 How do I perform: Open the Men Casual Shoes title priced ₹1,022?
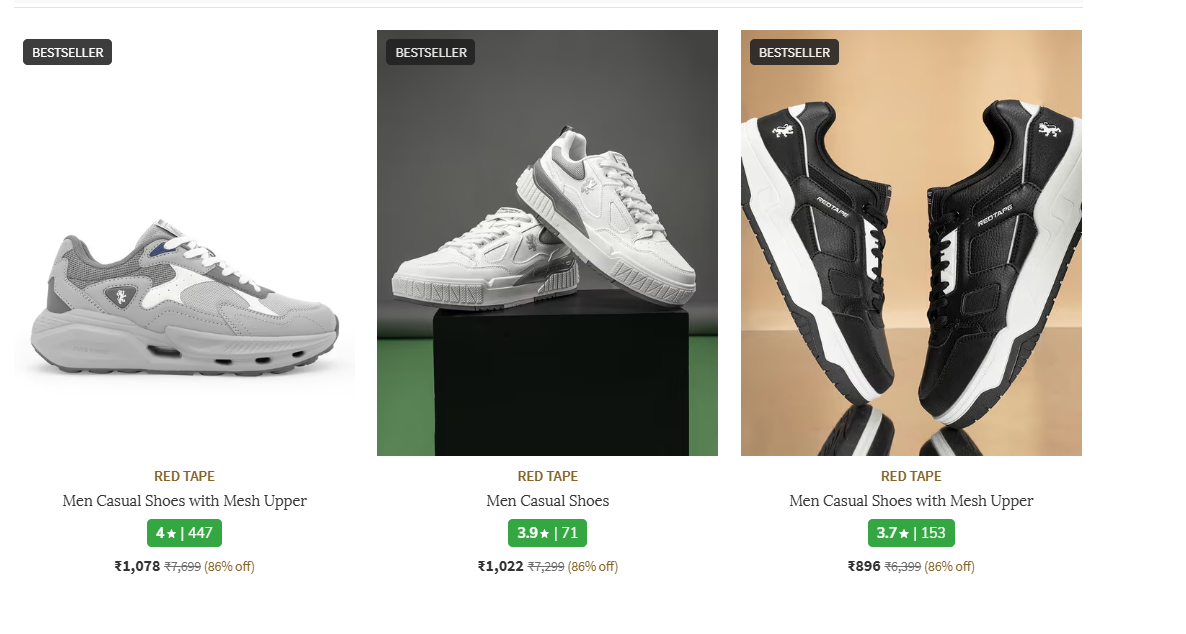click(547, 501)
